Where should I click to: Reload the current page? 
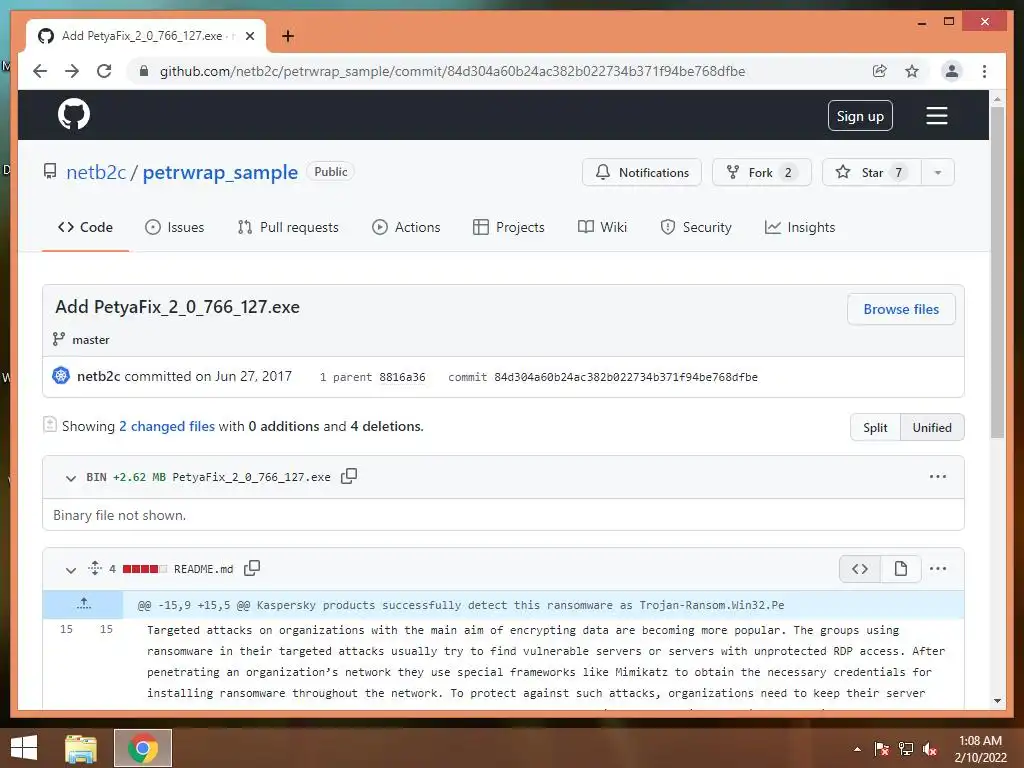coord(104,71)
